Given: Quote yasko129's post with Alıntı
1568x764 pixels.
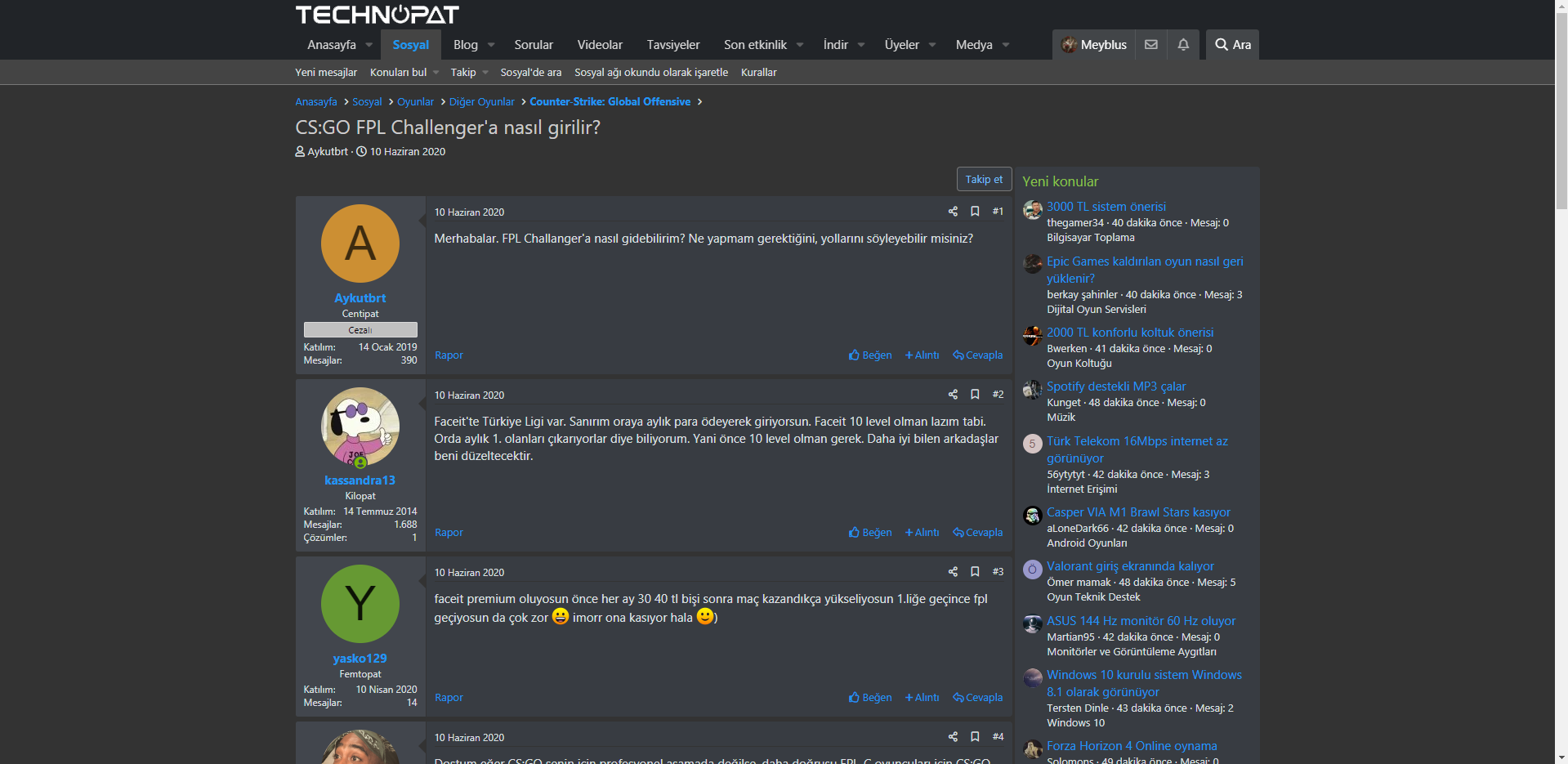Looking at the screenshot, I should coord(922,698).
